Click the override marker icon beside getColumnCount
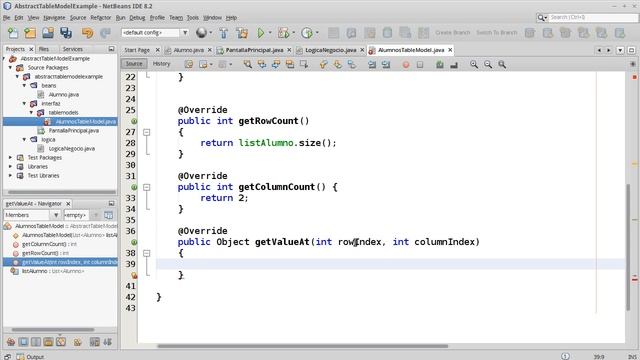640x360 pixels. [134, 187]
